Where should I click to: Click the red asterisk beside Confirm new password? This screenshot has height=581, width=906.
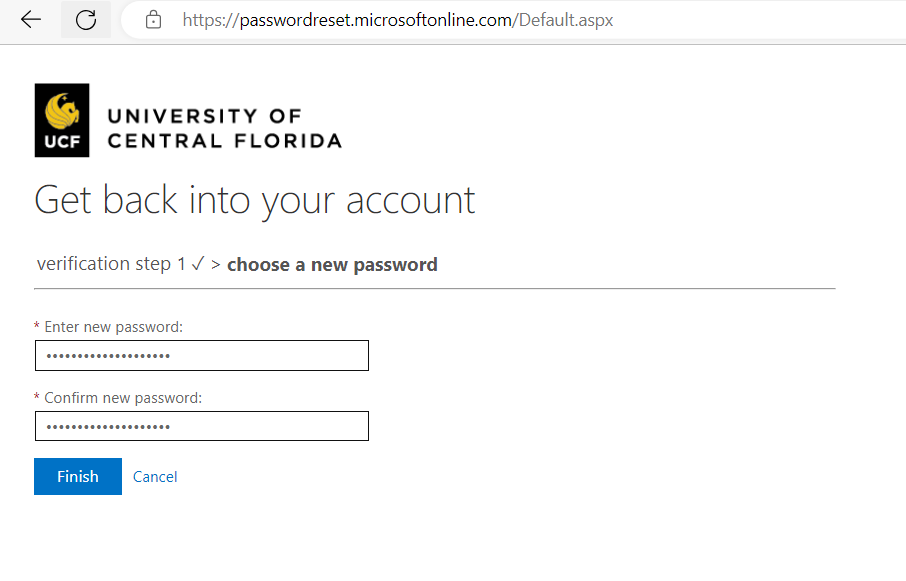(37, 397)
